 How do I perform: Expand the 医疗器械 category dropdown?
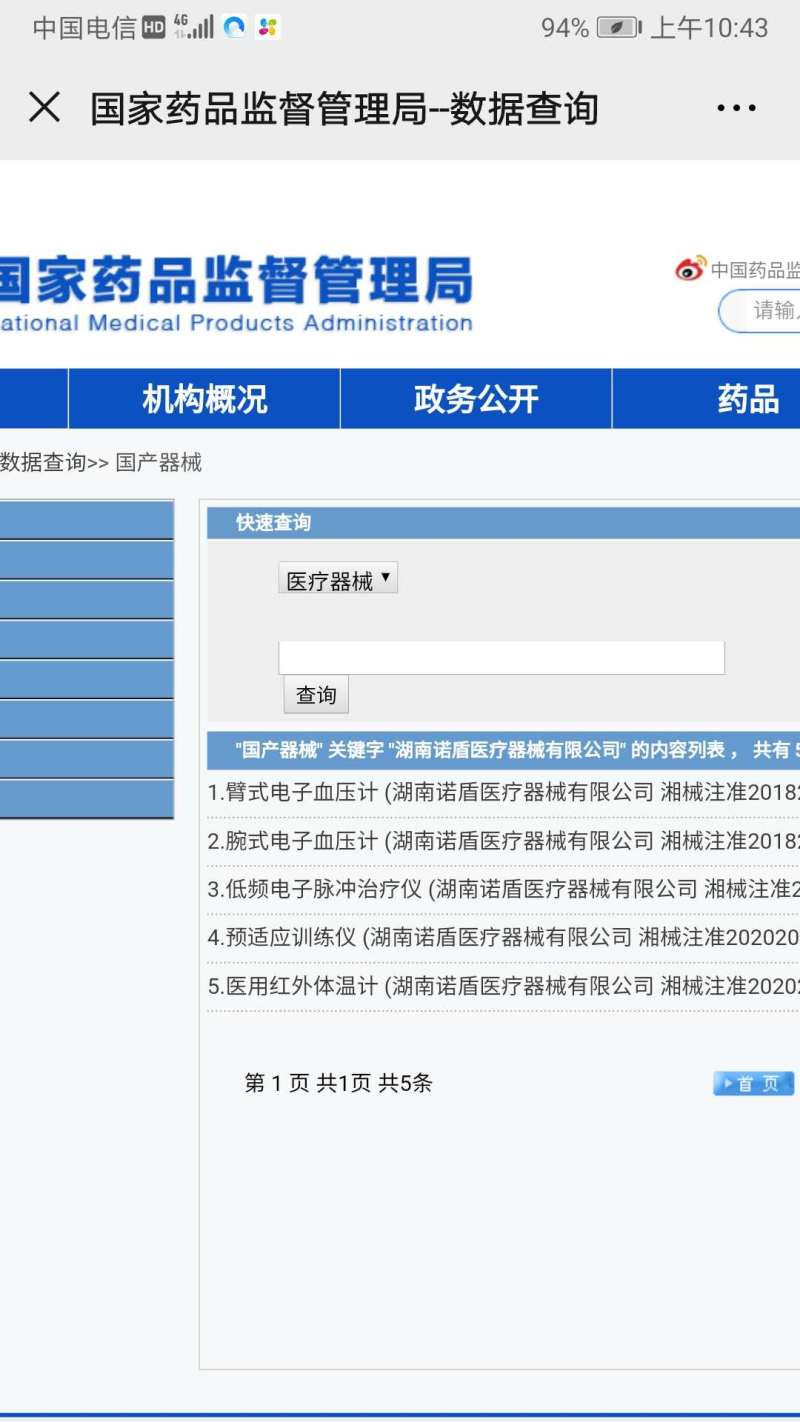pyautogui.click(x=338, y=580)
